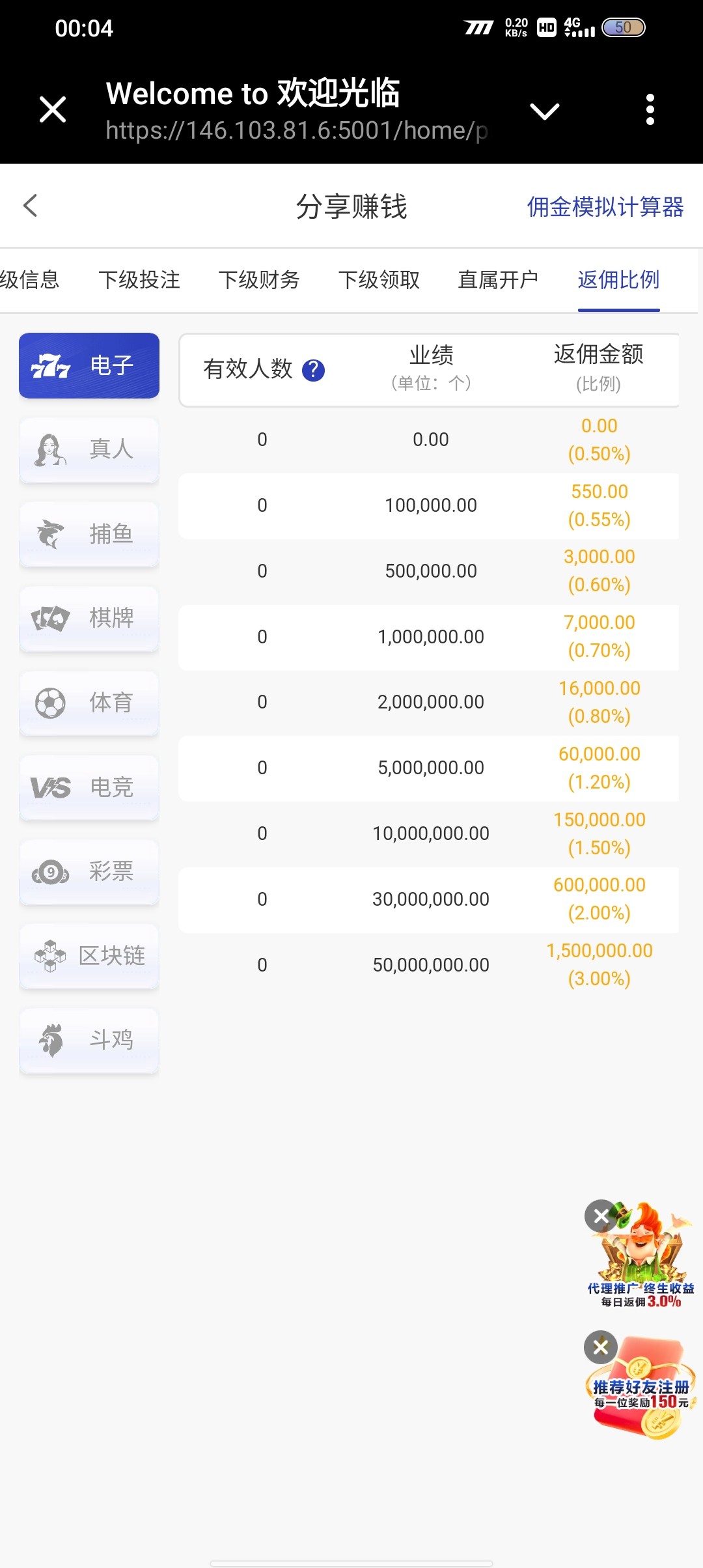Image resolution: width=703 pixels, height=1568 pixels.
Task: Open the 彩票 lottery category
Action: pyautogui.click(x=89, y=871)
